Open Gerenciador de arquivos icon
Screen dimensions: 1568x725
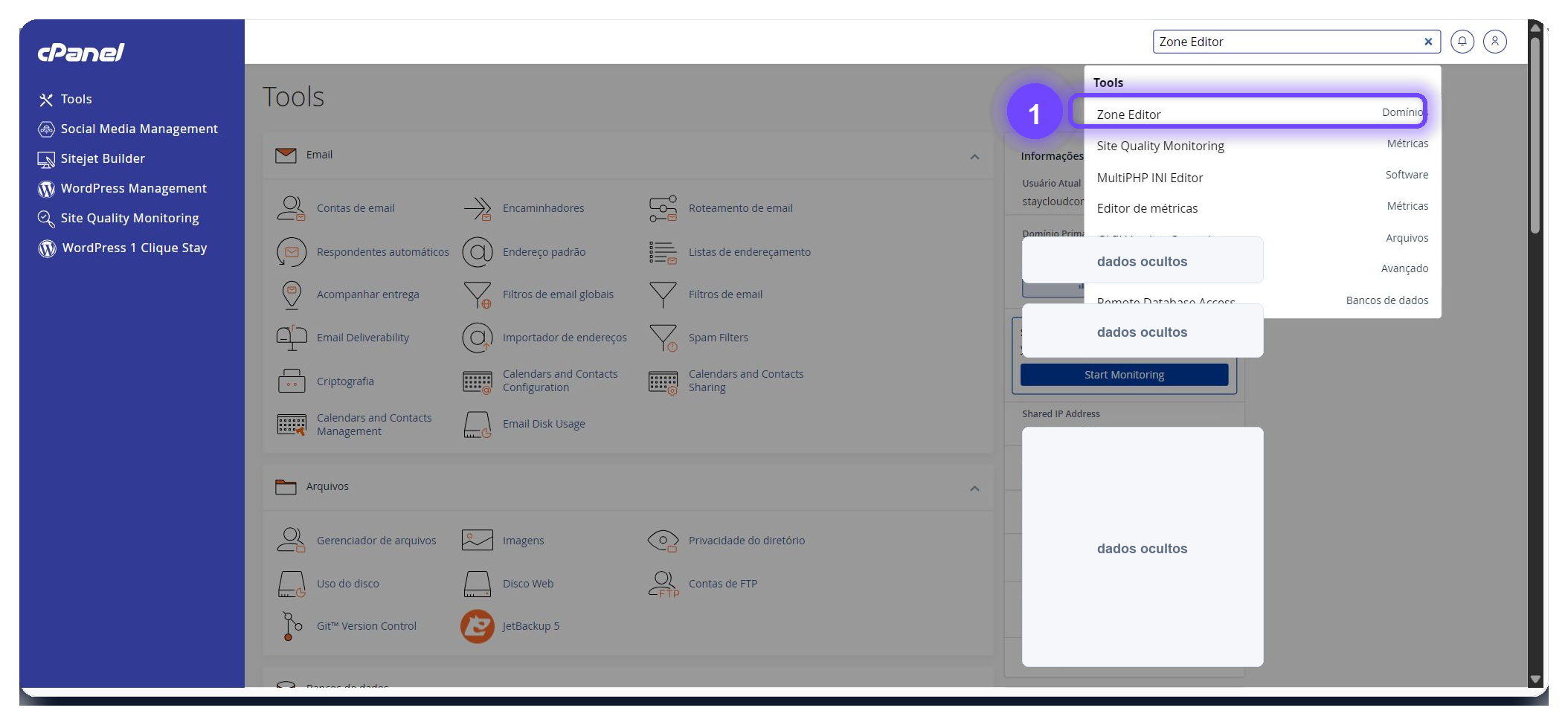[291, 540]
